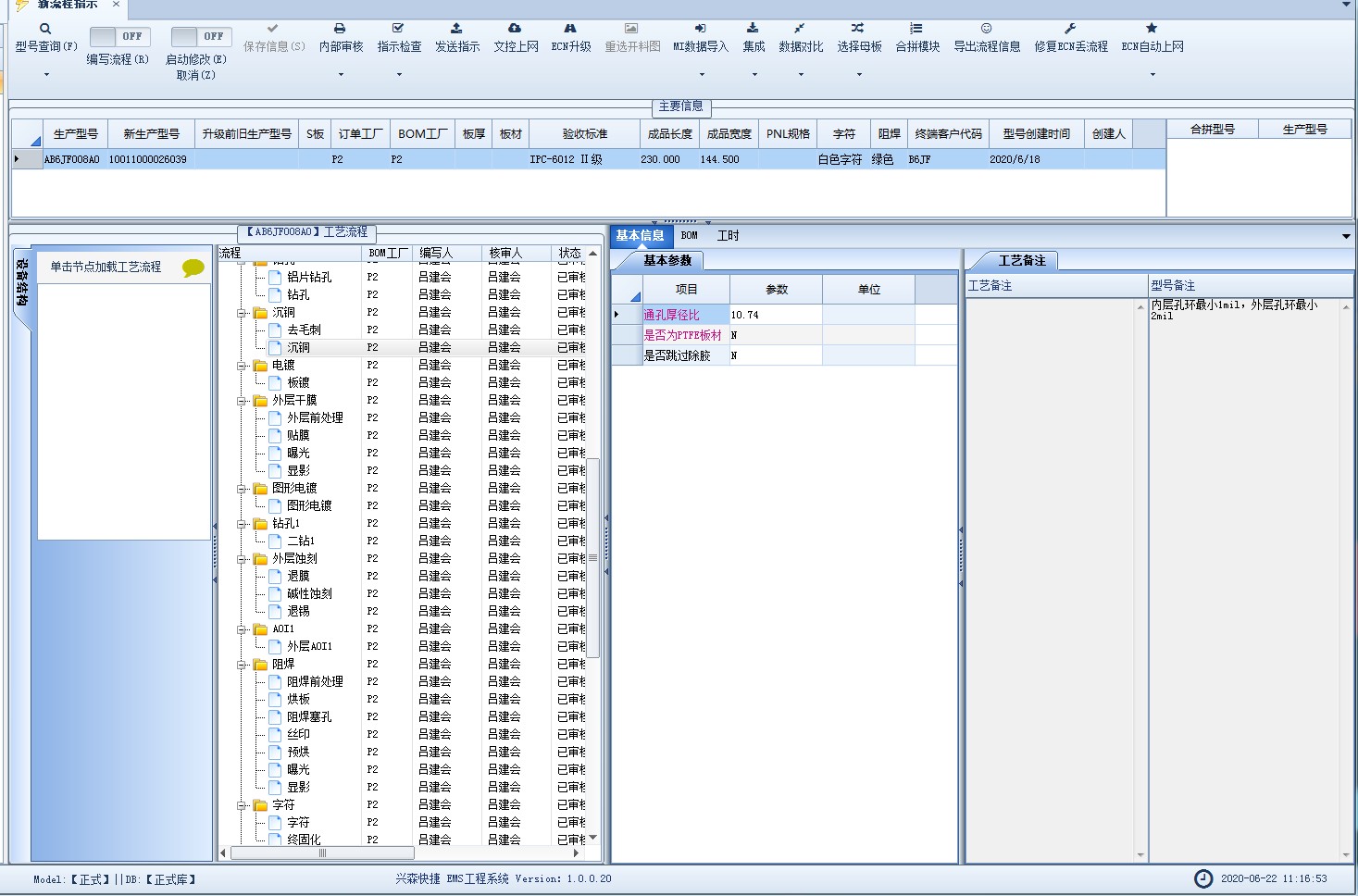This screenshot has width=1358, height=896.
Task: Click the 通孔厚径比 value cell 10.74
Action: (x=776, y=315)
